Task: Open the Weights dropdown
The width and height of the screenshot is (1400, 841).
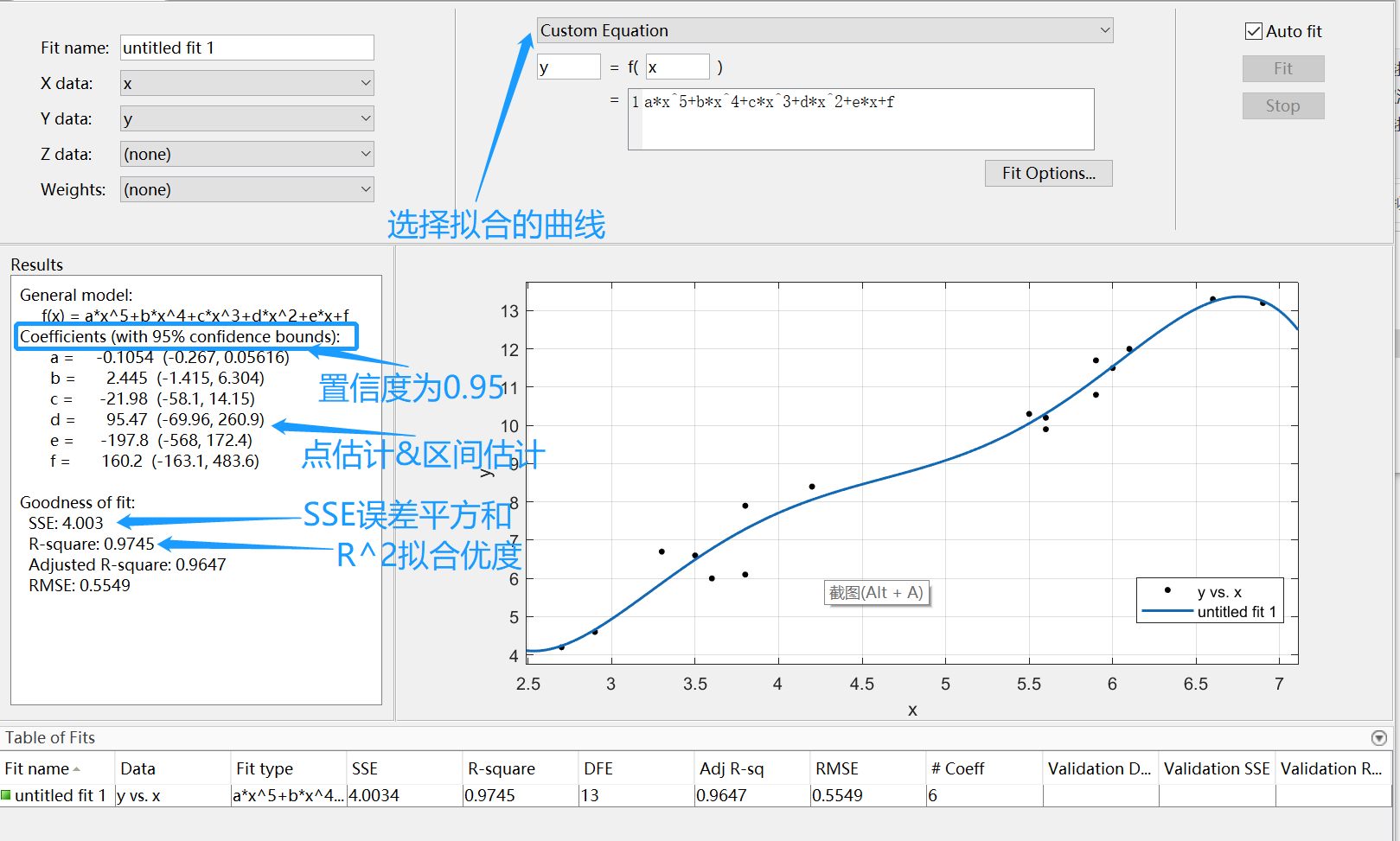Action: tap(246, 189)
